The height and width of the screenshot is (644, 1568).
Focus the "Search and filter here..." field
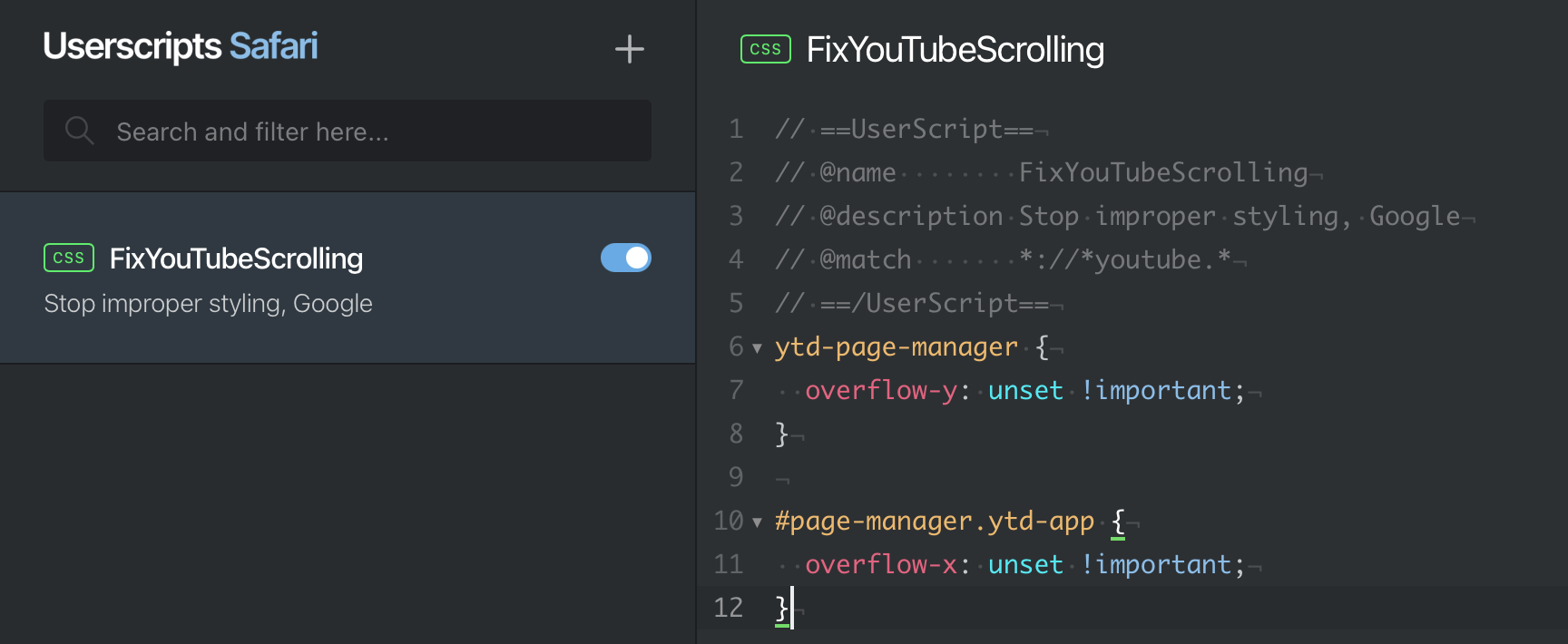pyautogui.click(x=363, y=132)
